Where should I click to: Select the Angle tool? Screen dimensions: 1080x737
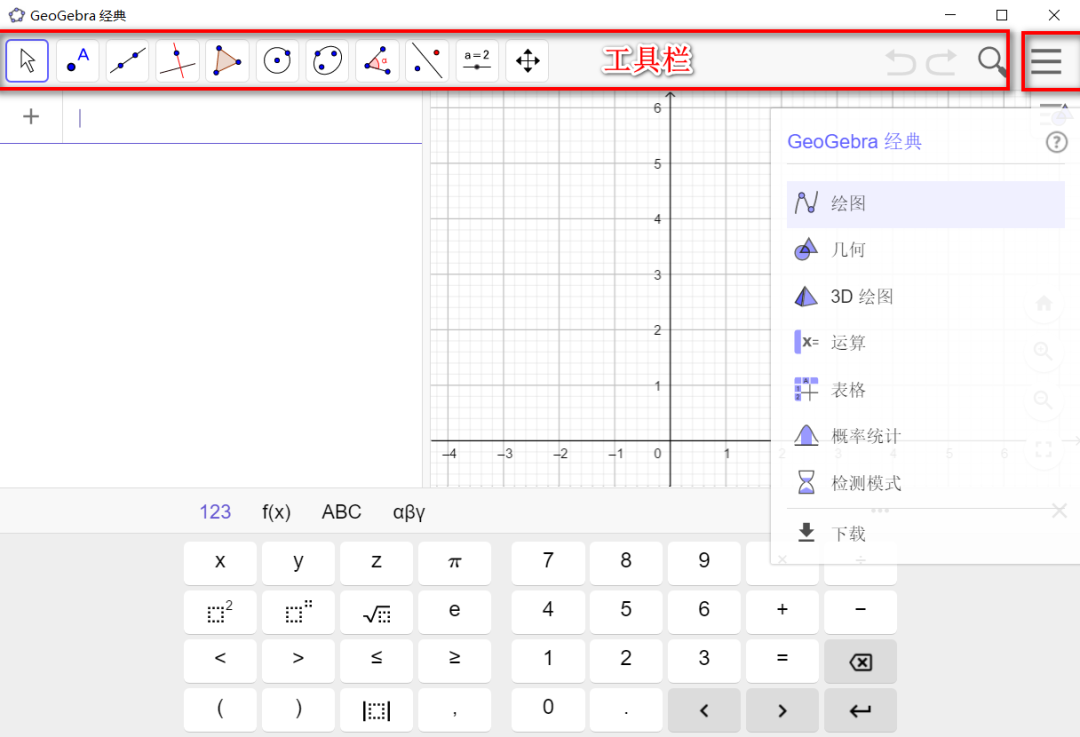(x=377, y=61)
